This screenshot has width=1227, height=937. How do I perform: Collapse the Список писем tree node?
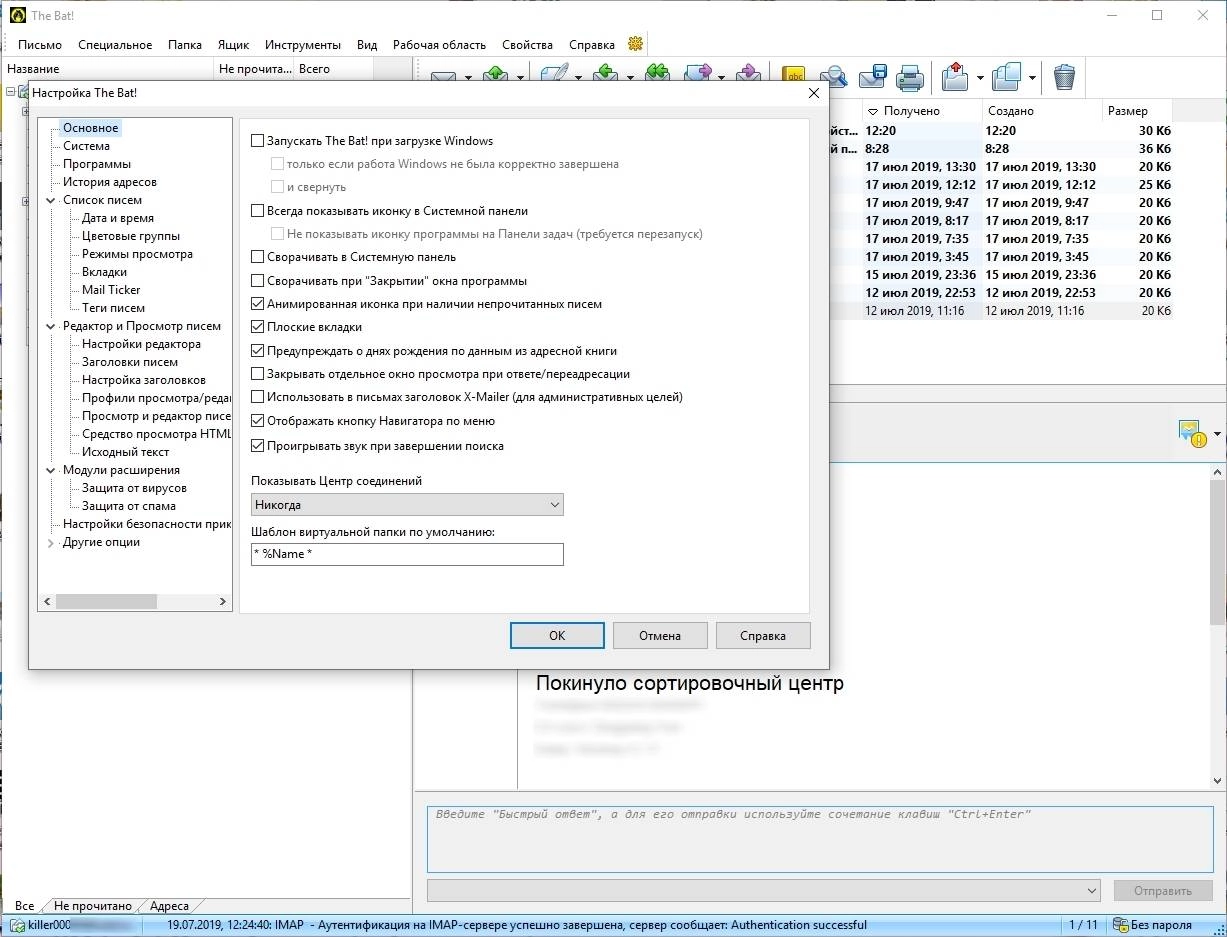point(51,200)
